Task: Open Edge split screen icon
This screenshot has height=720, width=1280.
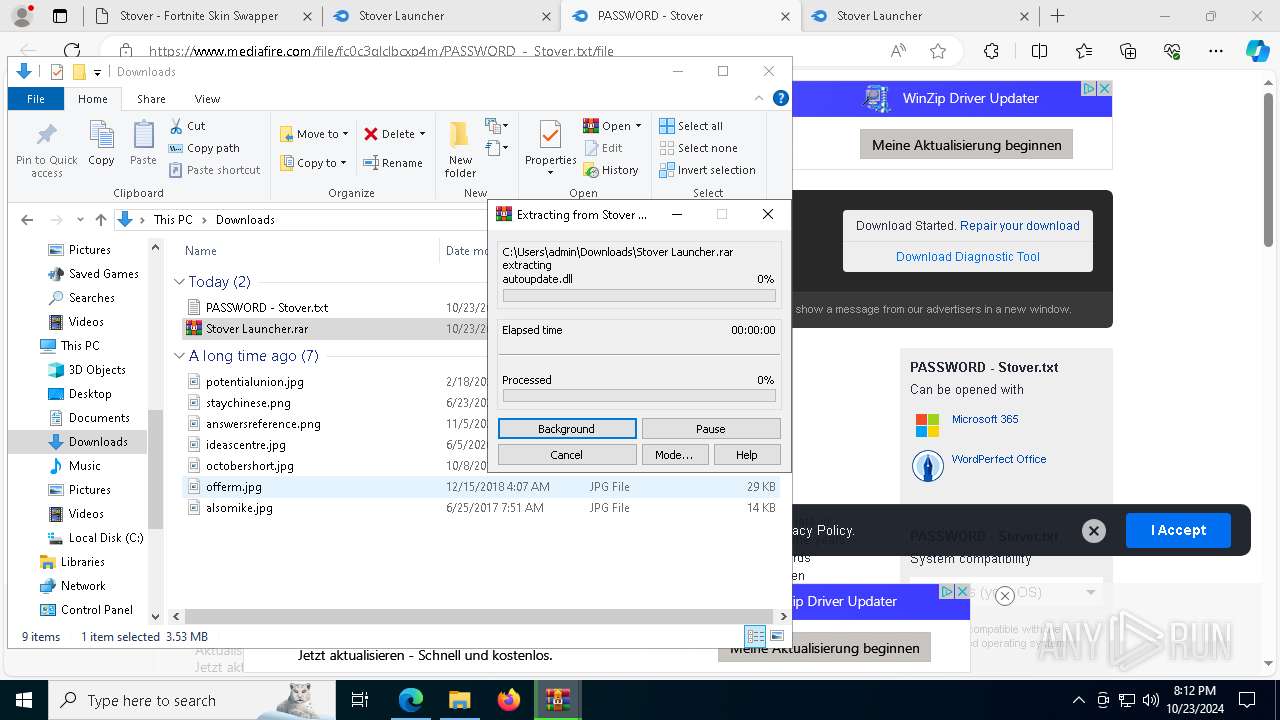Action: [1040, 51]
